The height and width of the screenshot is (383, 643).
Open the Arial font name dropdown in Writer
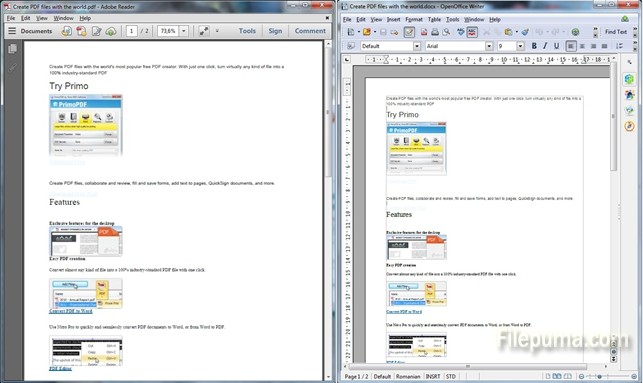[489, 46]
